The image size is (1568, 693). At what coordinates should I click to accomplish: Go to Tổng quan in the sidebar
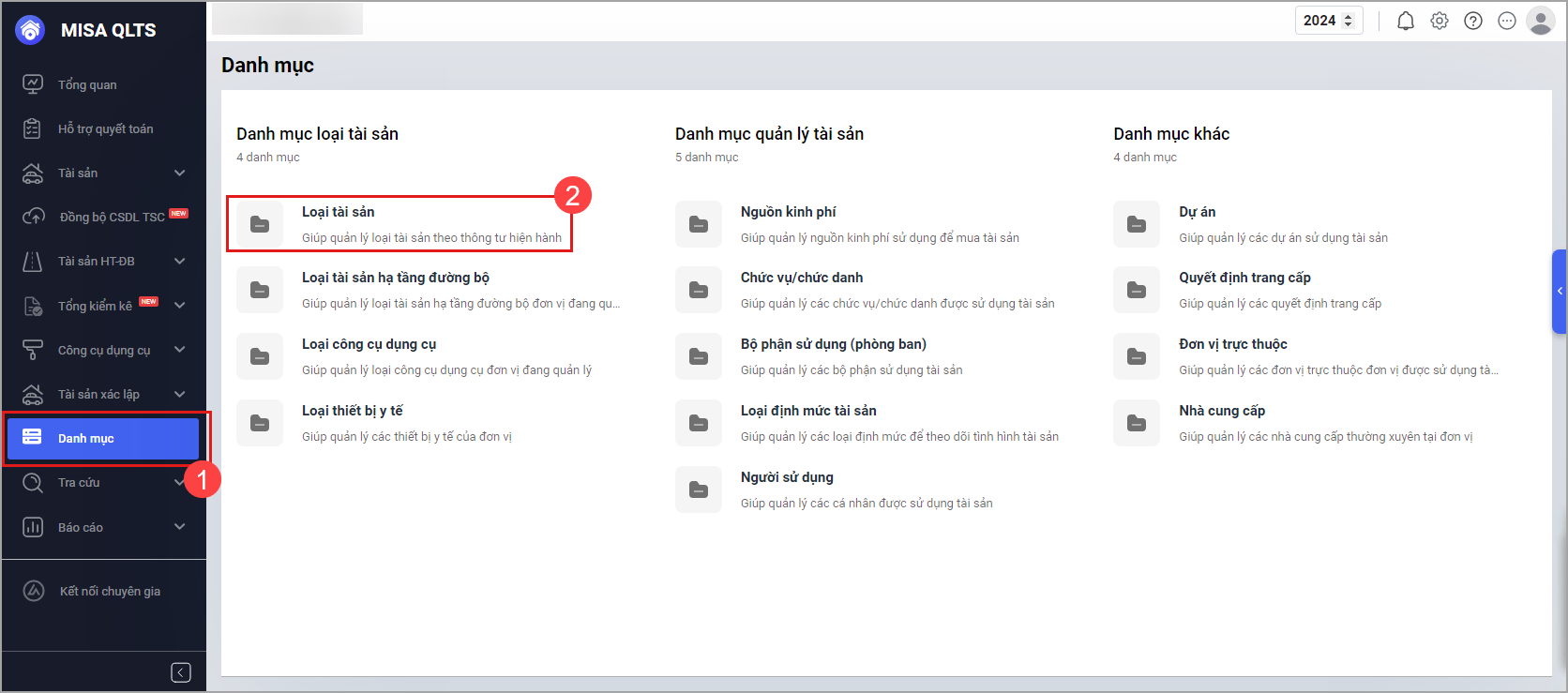(103, 84)
